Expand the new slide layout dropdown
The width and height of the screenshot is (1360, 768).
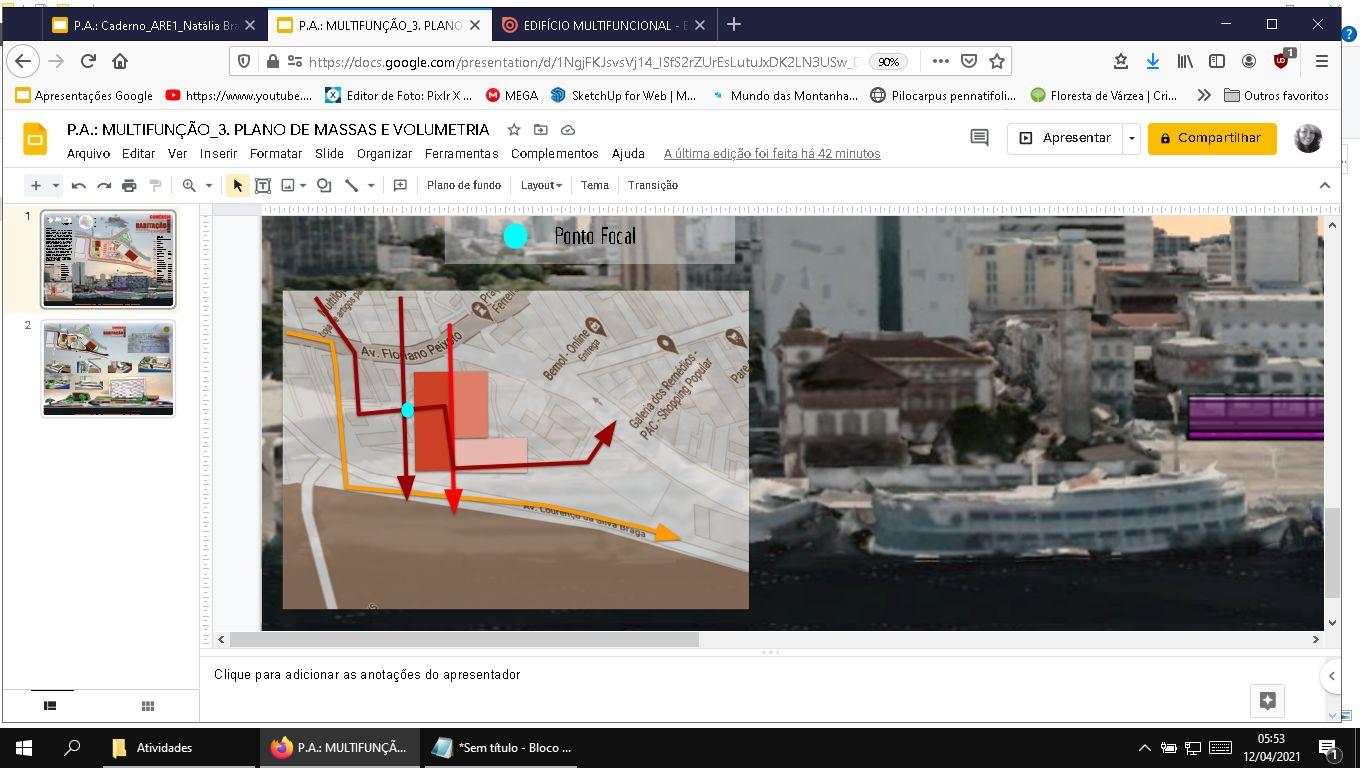(x=56, y=185)
